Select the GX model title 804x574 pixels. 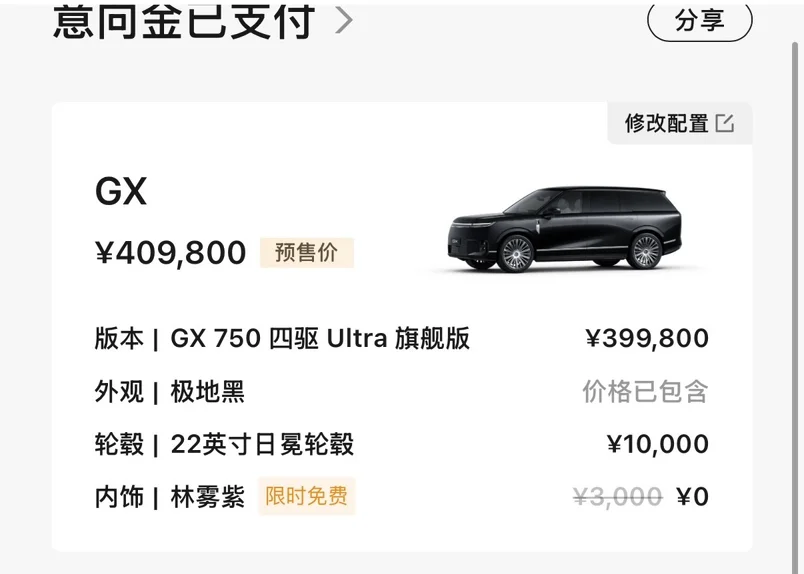pyautogui.click(x=121, y=191)
